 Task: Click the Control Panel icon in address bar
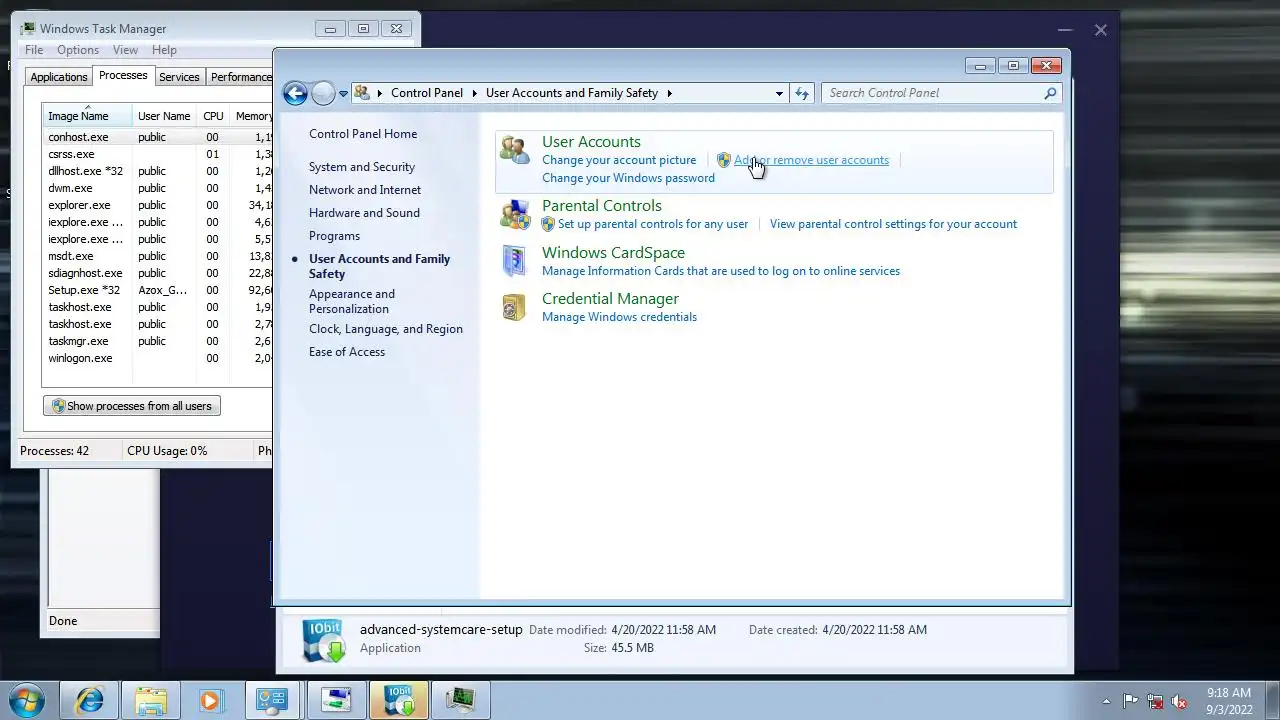[x=362, y=93]
